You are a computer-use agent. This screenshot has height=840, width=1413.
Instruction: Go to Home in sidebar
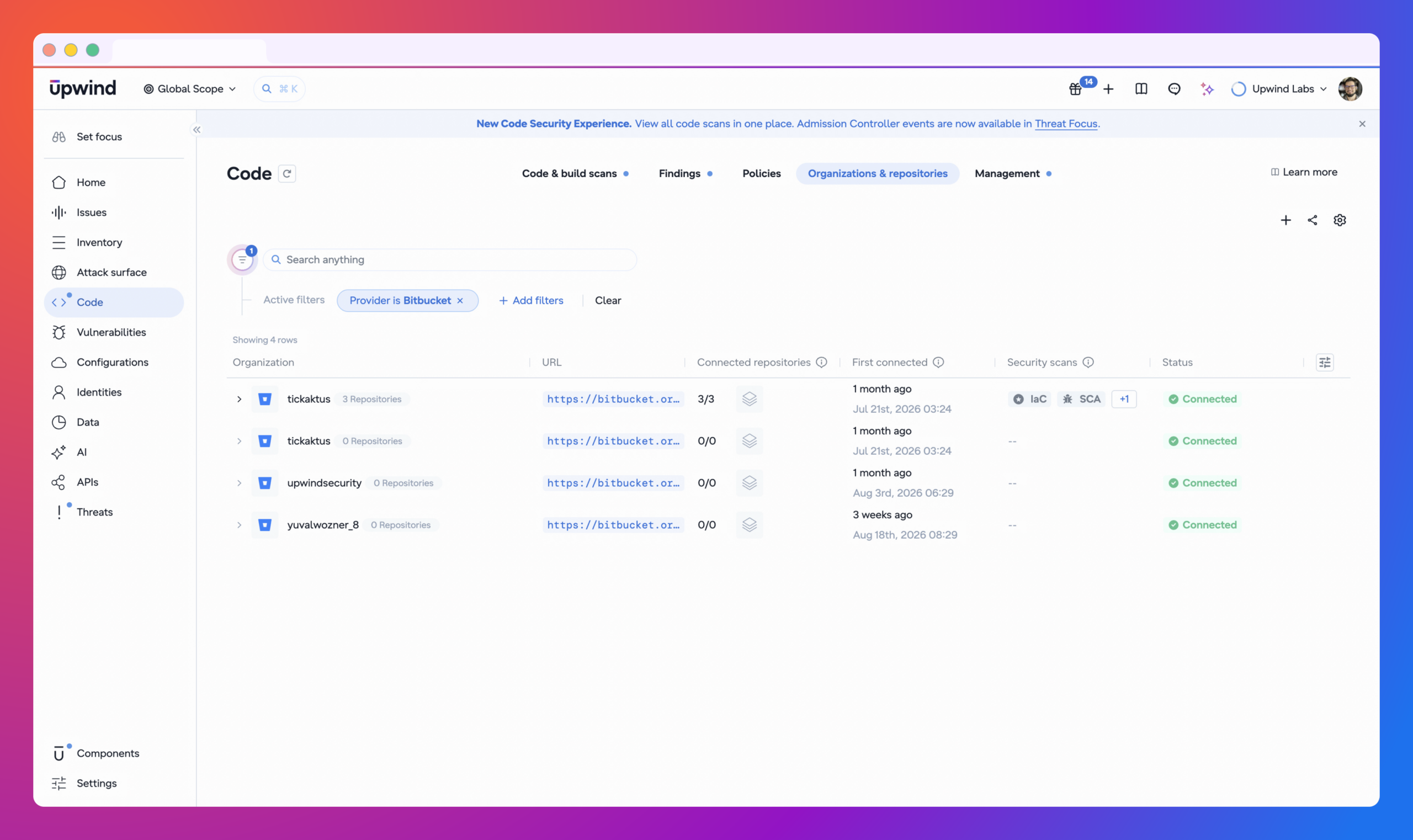(114, 182)
